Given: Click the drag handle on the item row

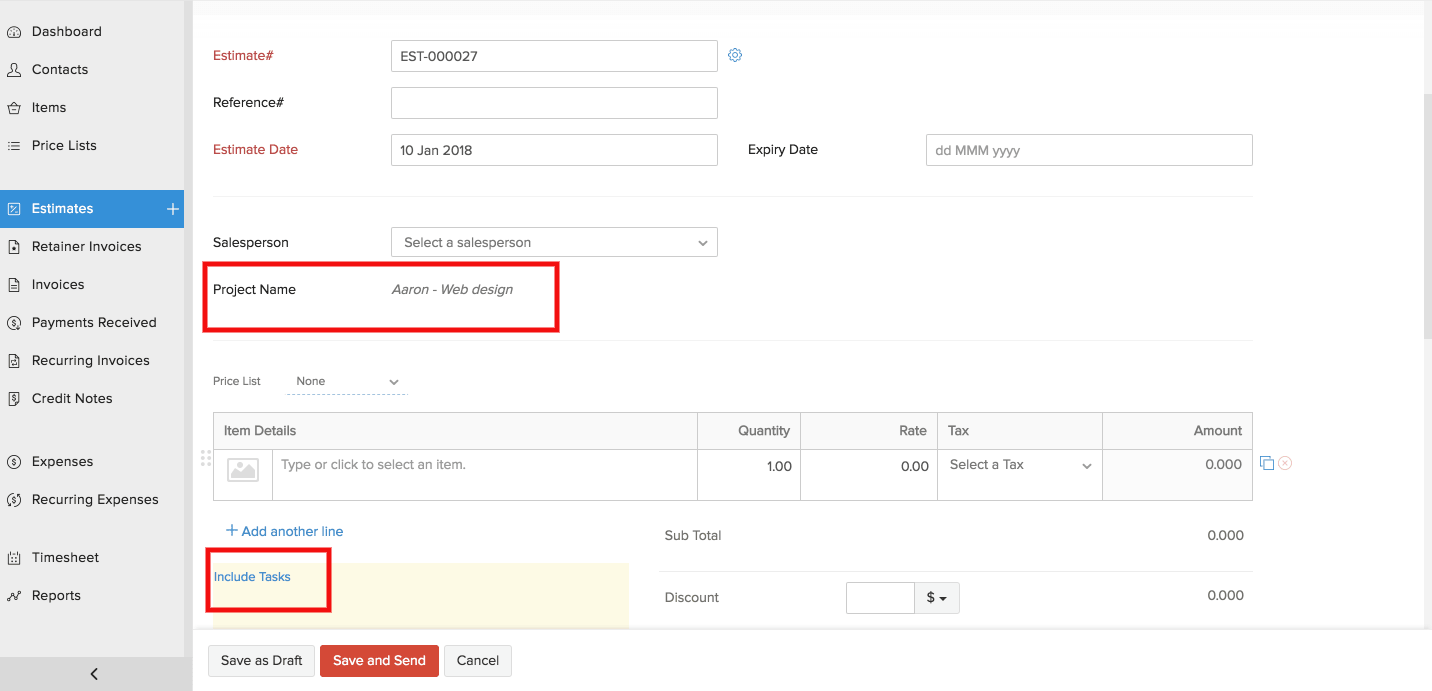Looking at the screenshot, I should (x=205, y=459).
